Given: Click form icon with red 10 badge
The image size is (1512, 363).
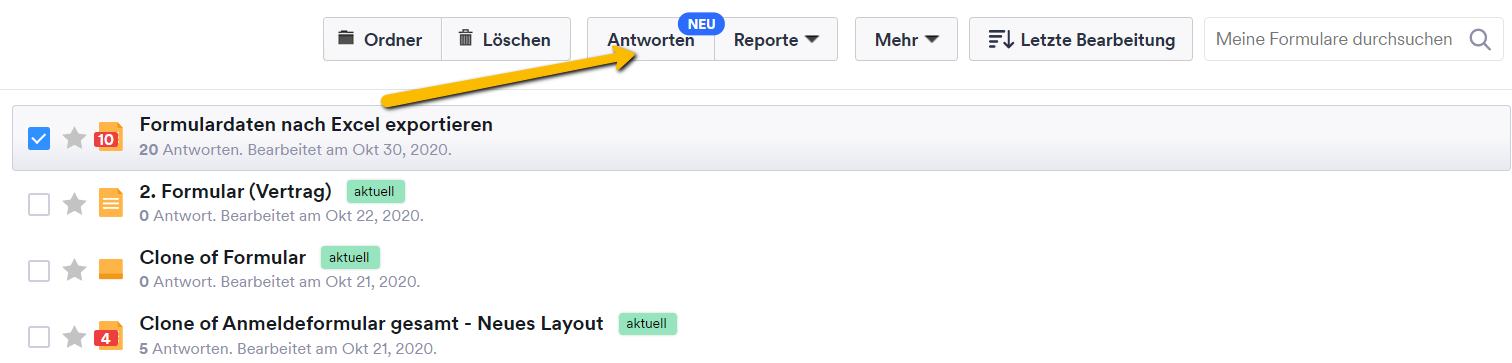Looking at the screenshot, I should point(109,138).
